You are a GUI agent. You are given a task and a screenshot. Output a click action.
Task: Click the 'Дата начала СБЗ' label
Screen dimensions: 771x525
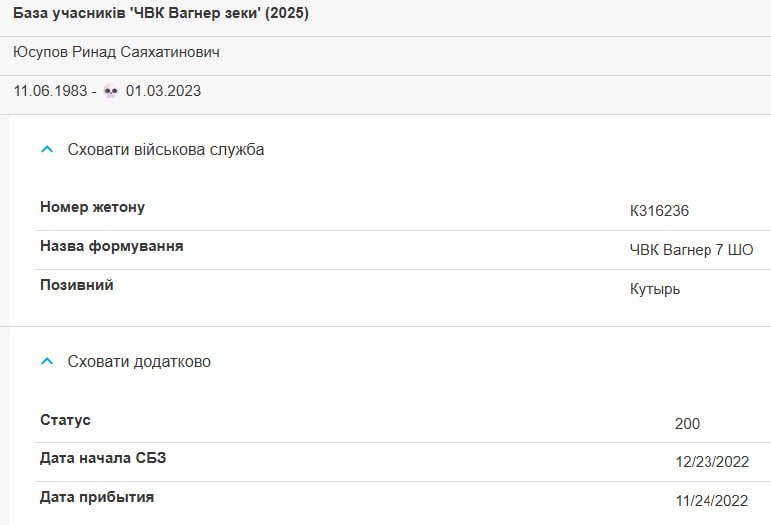point(103,458)
